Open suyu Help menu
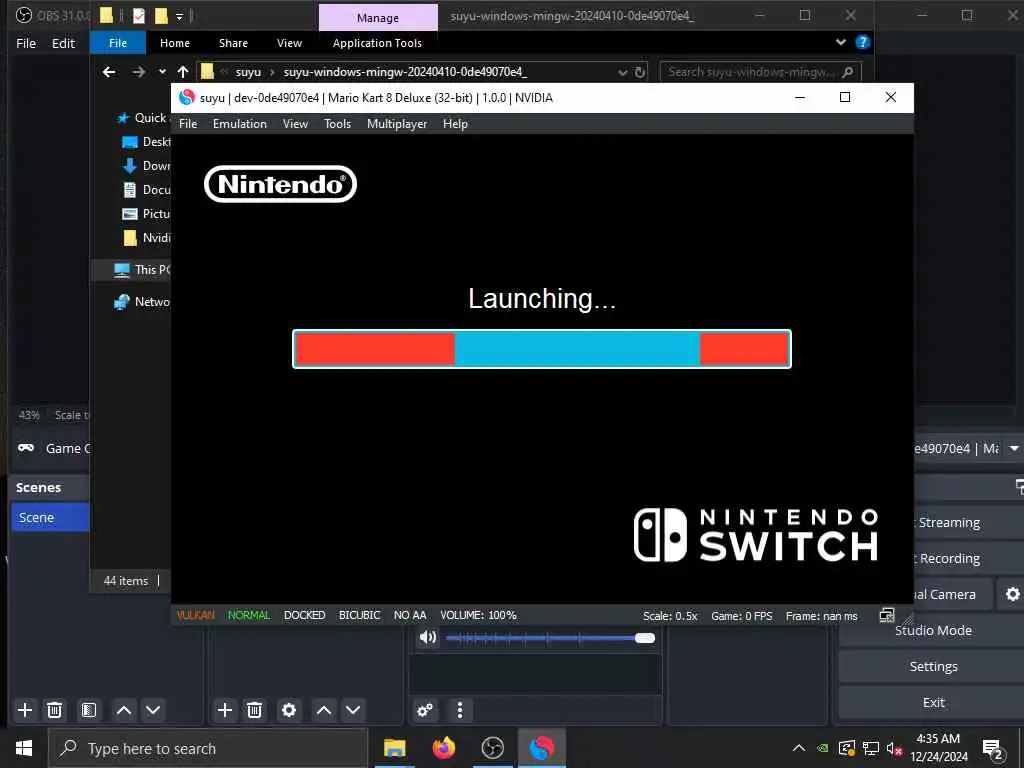1024x768 pixels. [x=455, y=124]
